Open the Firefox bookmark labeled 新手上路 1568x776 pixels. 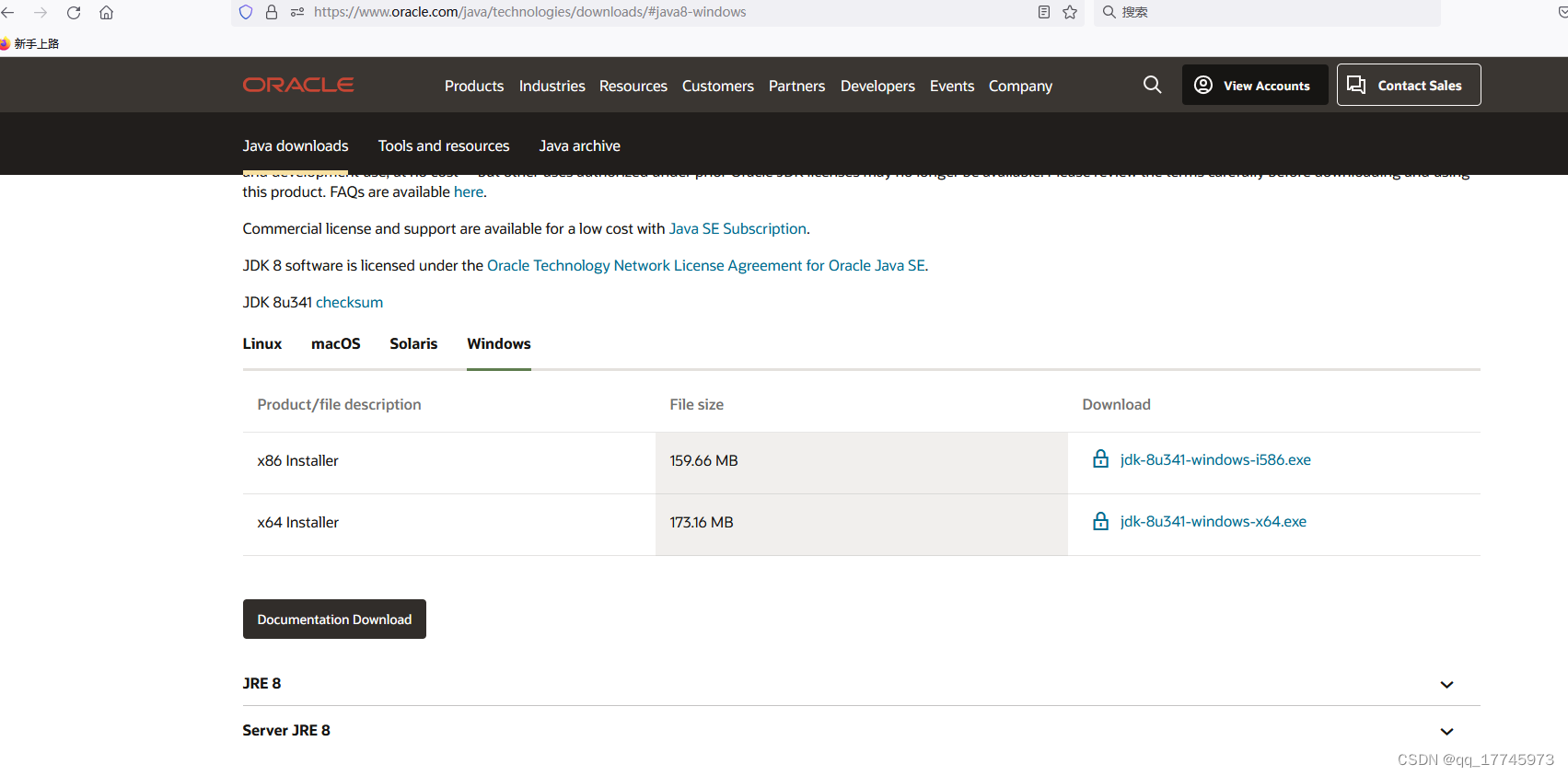(30, 43)
